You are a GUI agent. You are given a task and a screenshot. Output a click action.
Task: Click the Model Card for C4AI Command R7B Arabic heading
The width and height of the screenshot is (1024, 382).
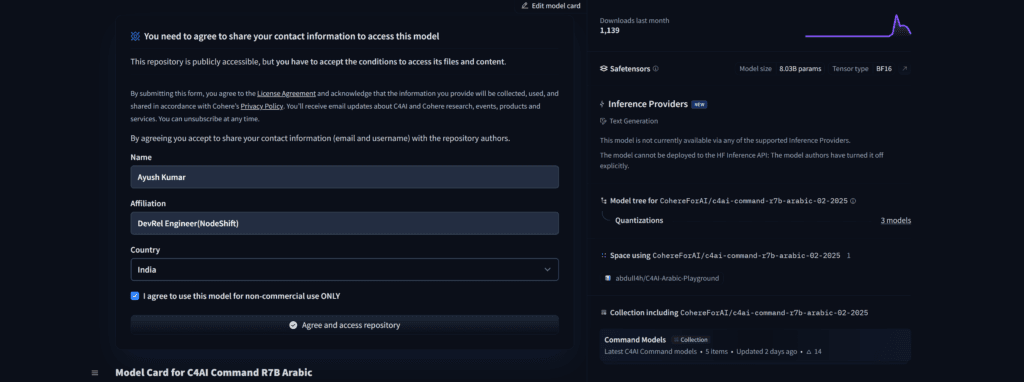214,372
